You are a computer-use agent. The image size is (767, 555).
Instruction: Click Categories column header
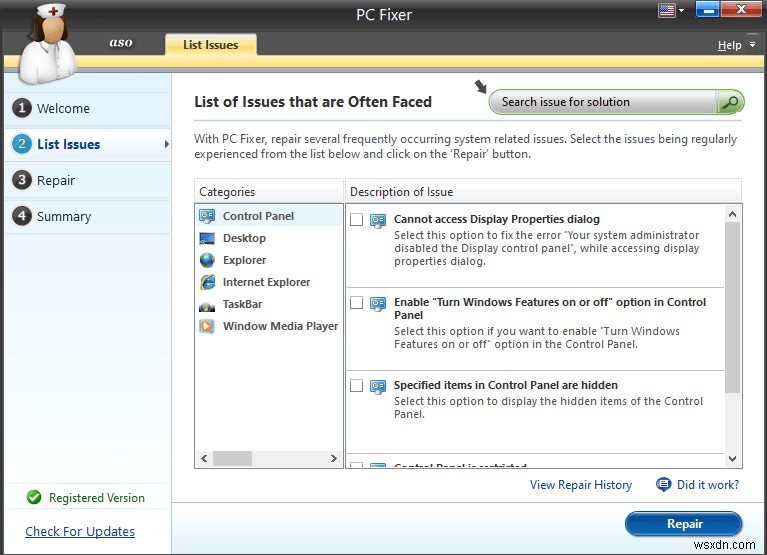(x=269, y=191)
